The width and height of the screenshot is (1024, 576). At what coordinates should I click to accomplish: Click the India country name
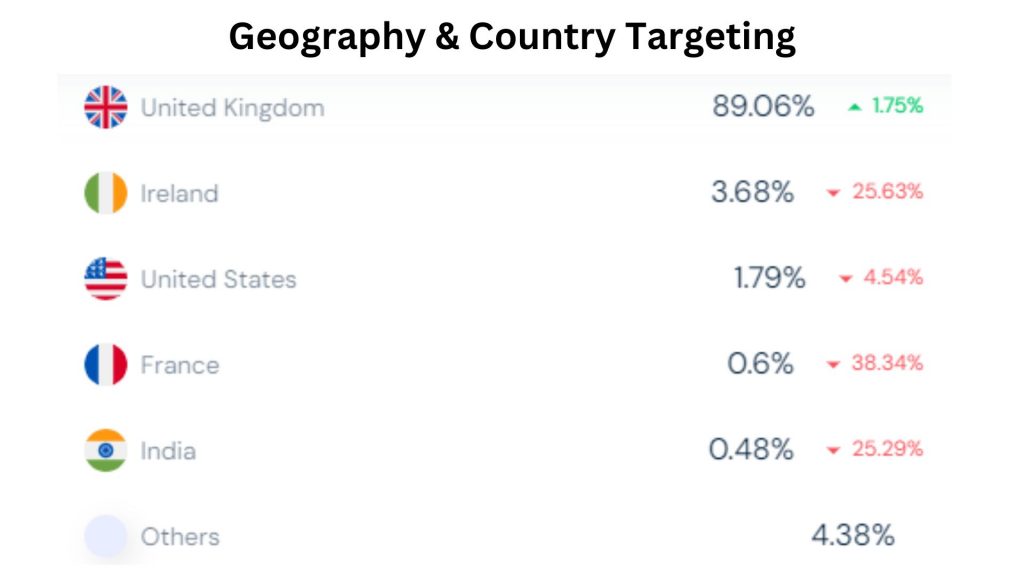click(168, 451)
